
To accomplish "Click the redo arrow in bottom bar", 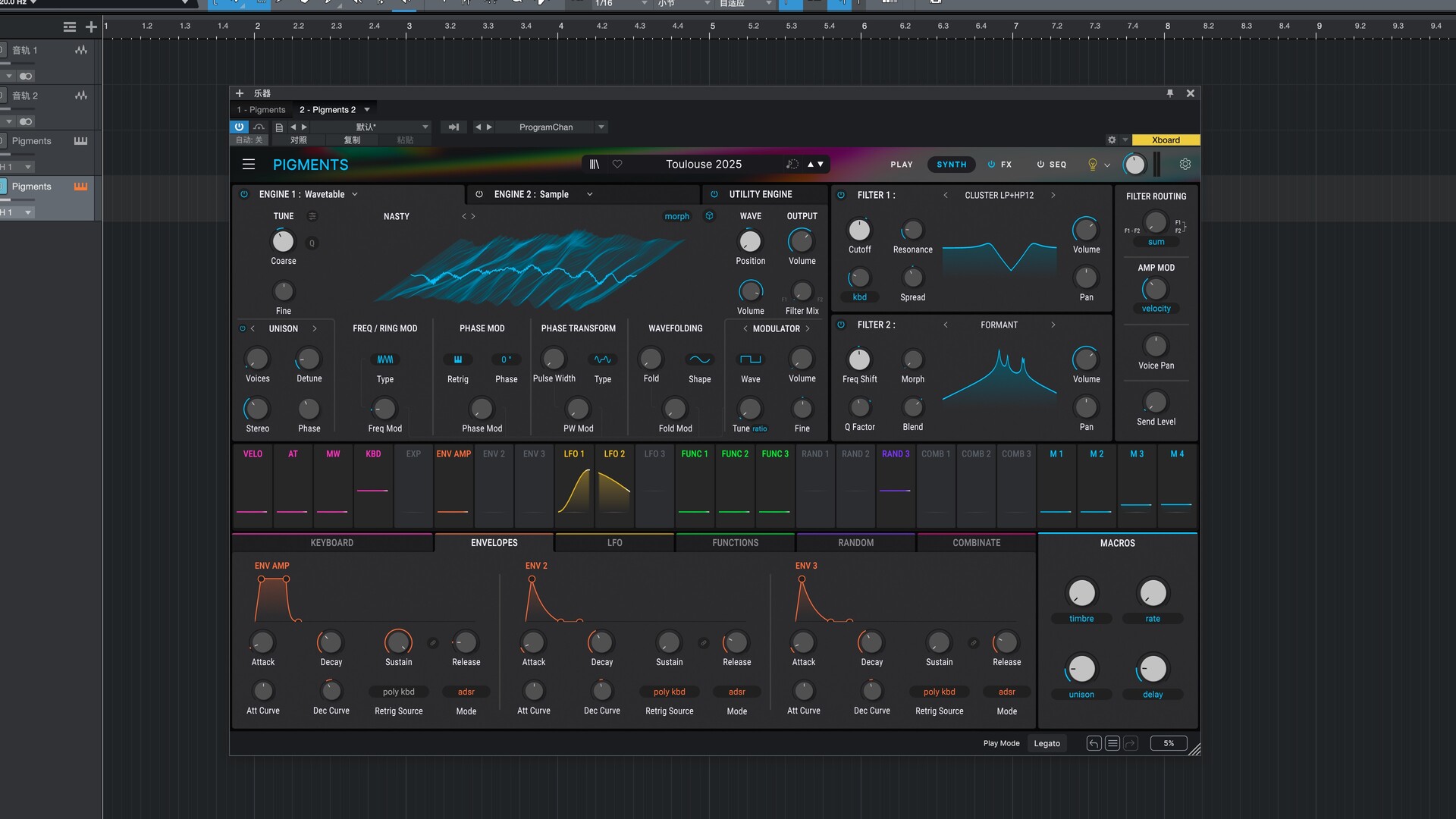I will coord(1131,743).
